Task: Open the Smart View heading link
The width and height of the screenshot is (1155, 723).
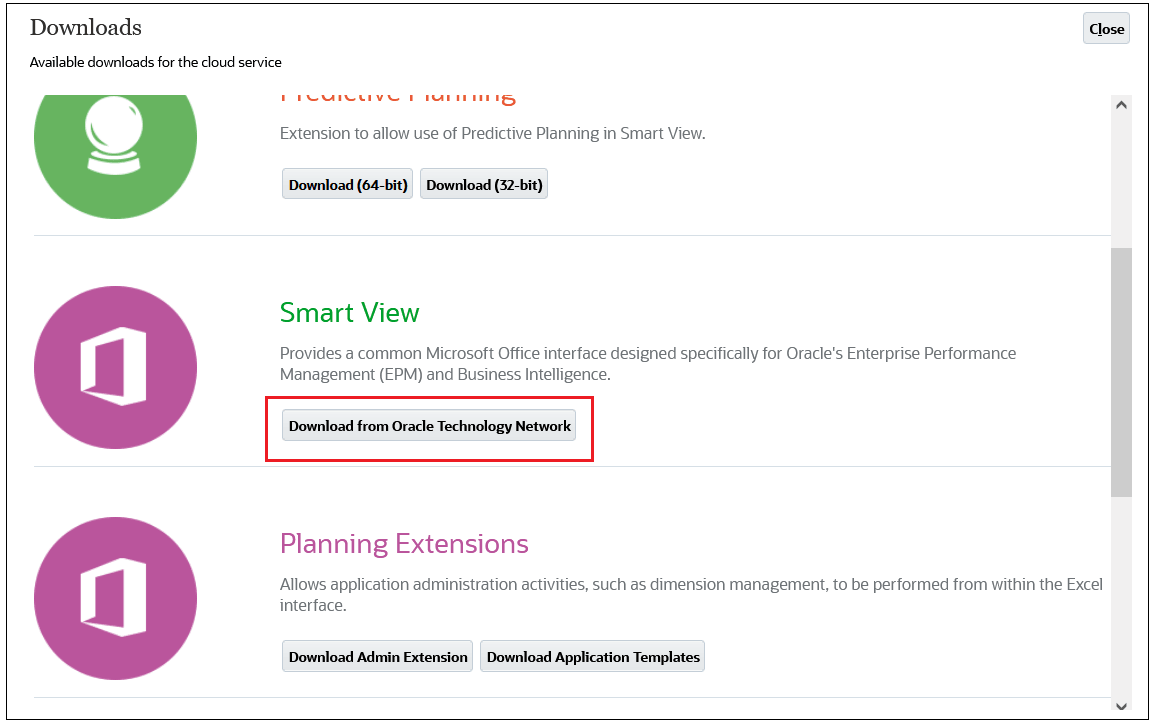Action: click(349, 313)
